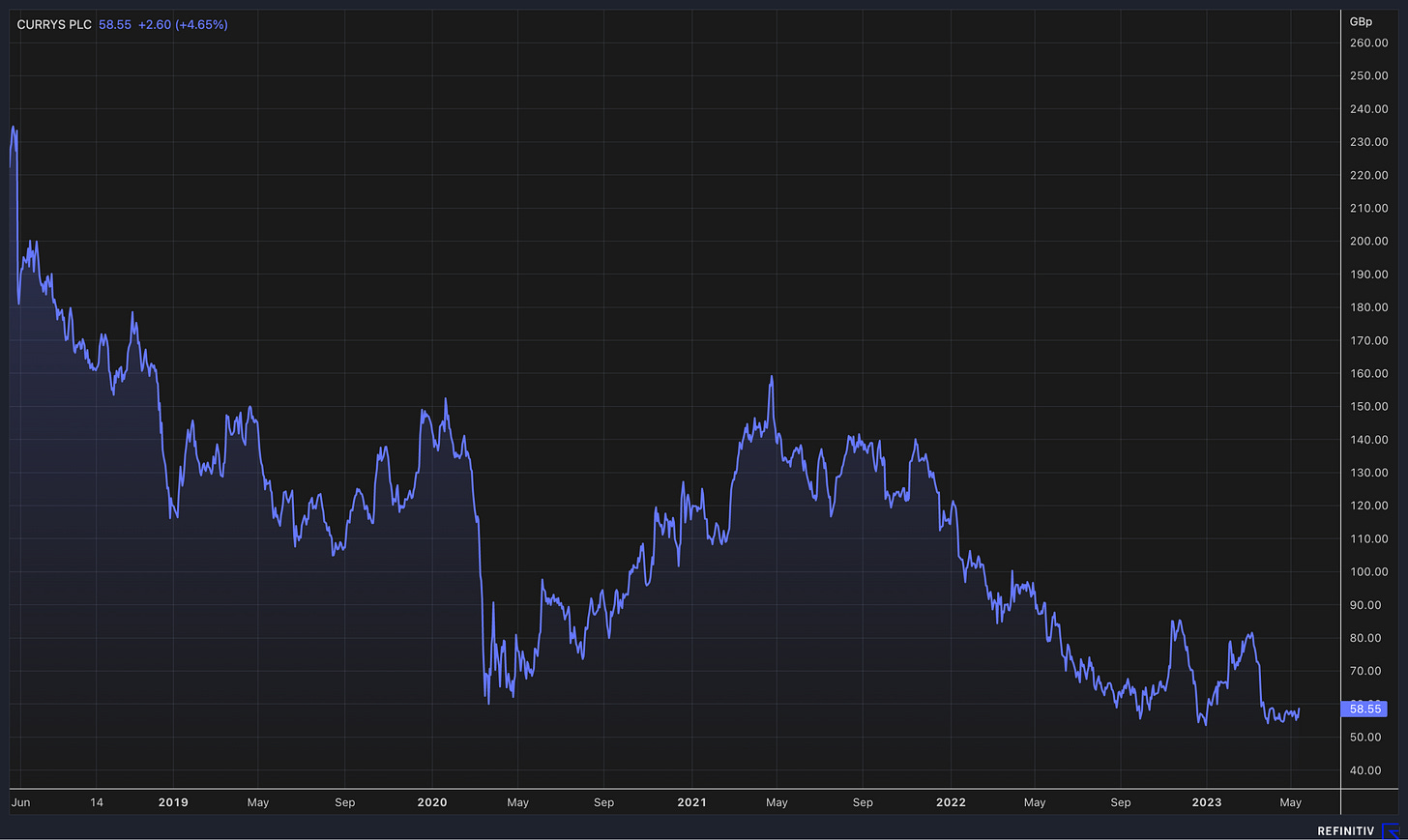Click the 160.00 price axis label
1408x840 pixels.
tap(1369, 373)
